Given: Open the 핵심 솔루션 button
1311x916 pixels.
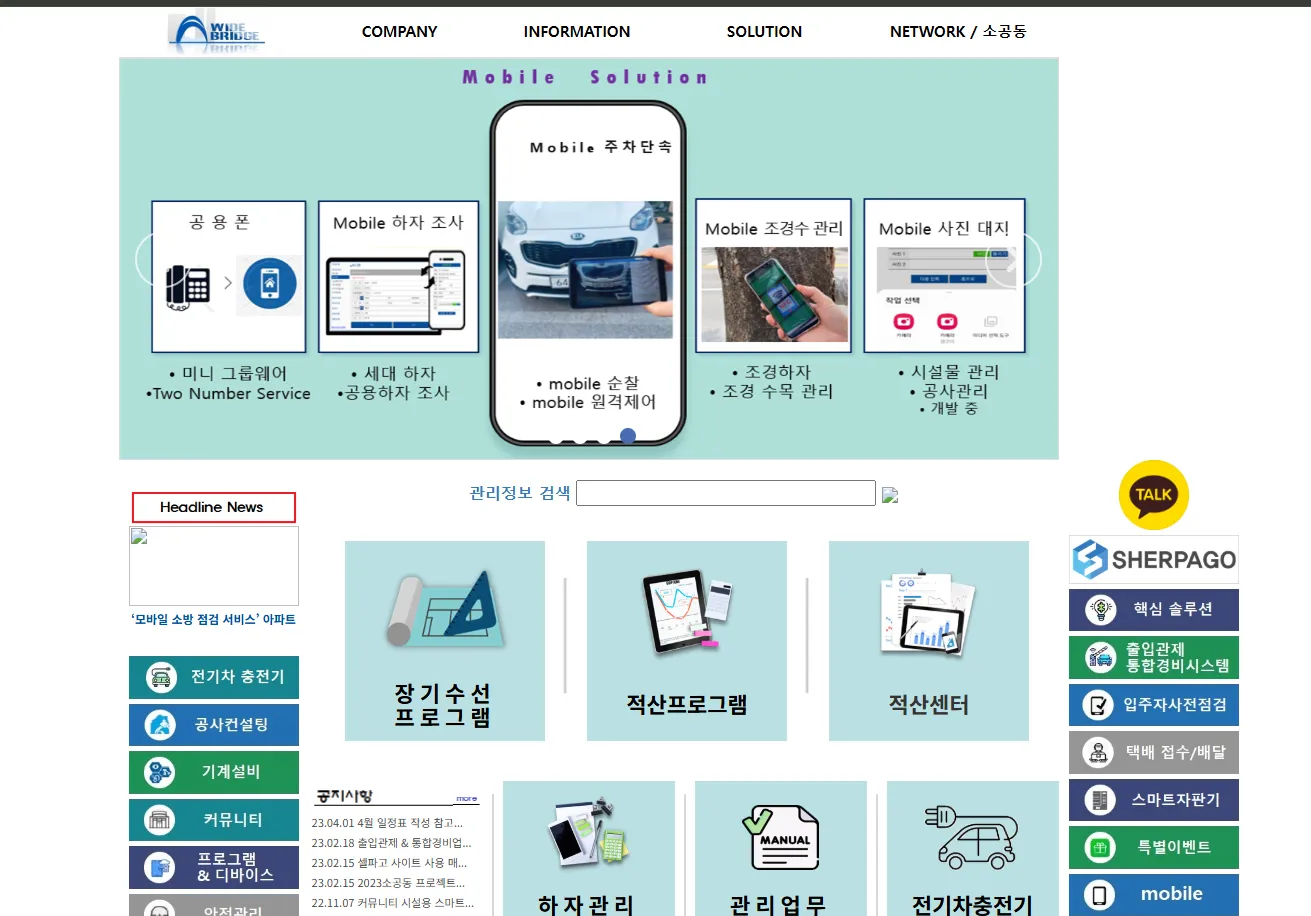Looking at the screenshot, I should [x=1154, y=610].
